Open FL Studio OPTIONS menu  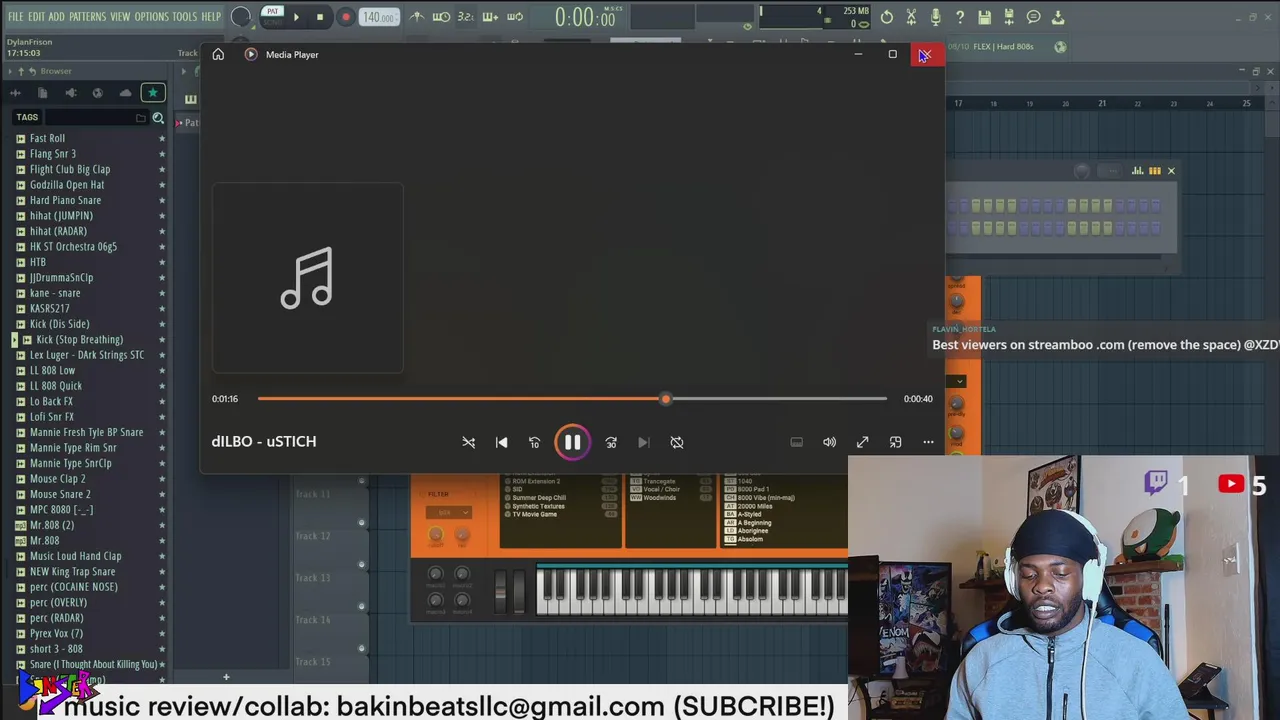click(151, 17)
